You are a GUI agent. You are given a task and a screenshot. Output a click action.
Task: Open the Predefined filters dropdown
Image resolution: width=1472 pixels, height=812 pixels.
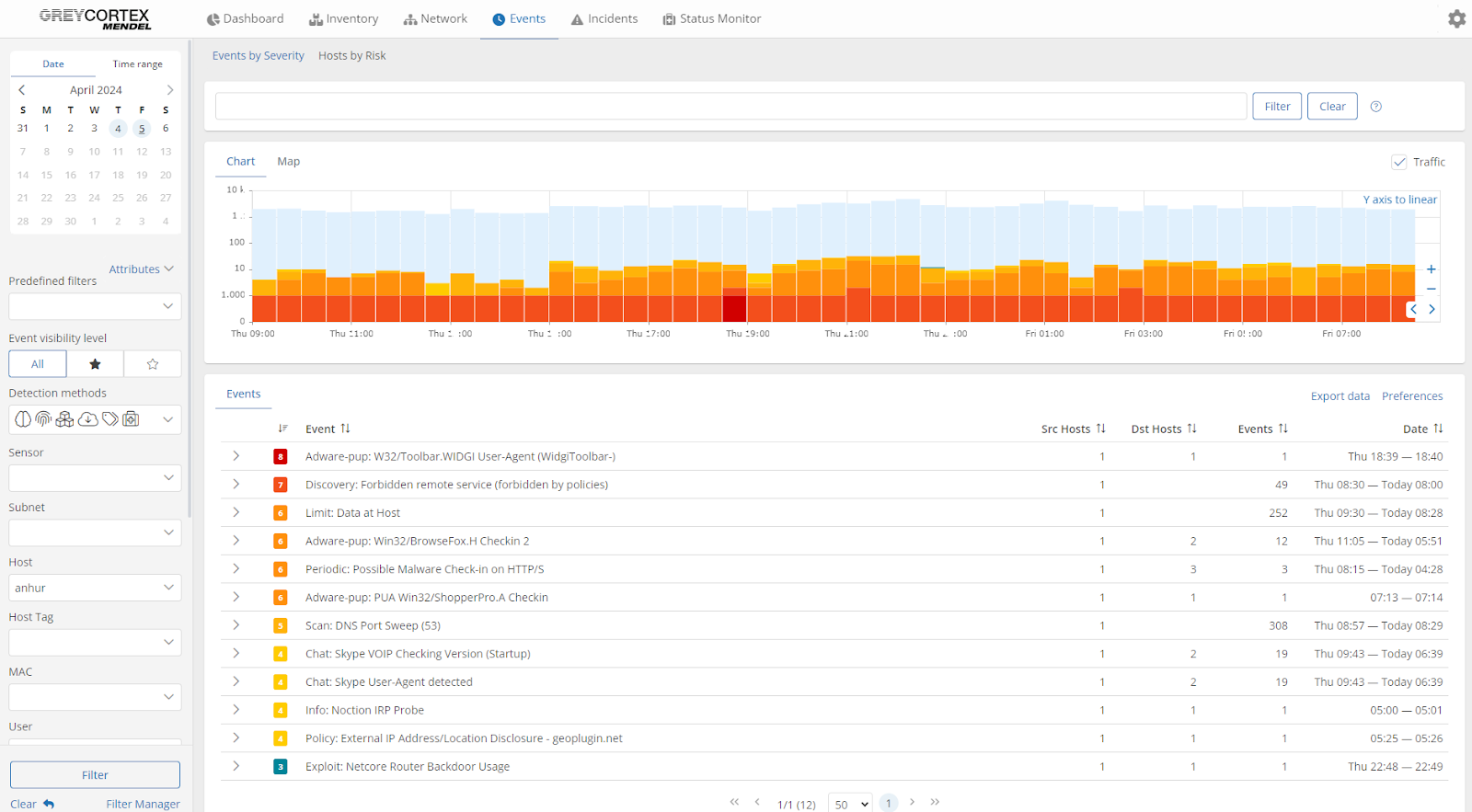pos(95,306)
